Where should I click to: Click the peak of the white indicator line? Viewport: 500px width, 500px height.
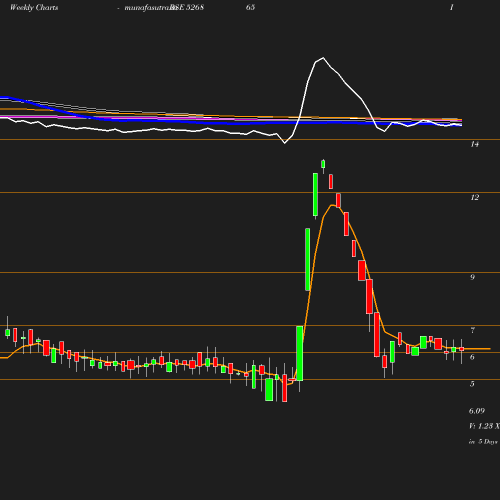point(323,58)
